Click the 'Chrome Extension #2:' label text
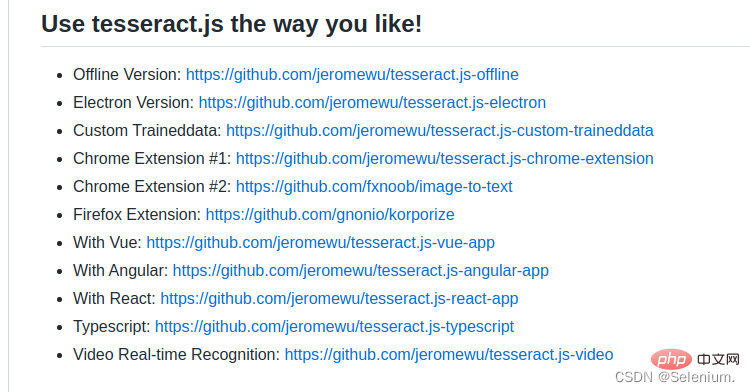Screen dimensions: 750x392 pos(152,186)
